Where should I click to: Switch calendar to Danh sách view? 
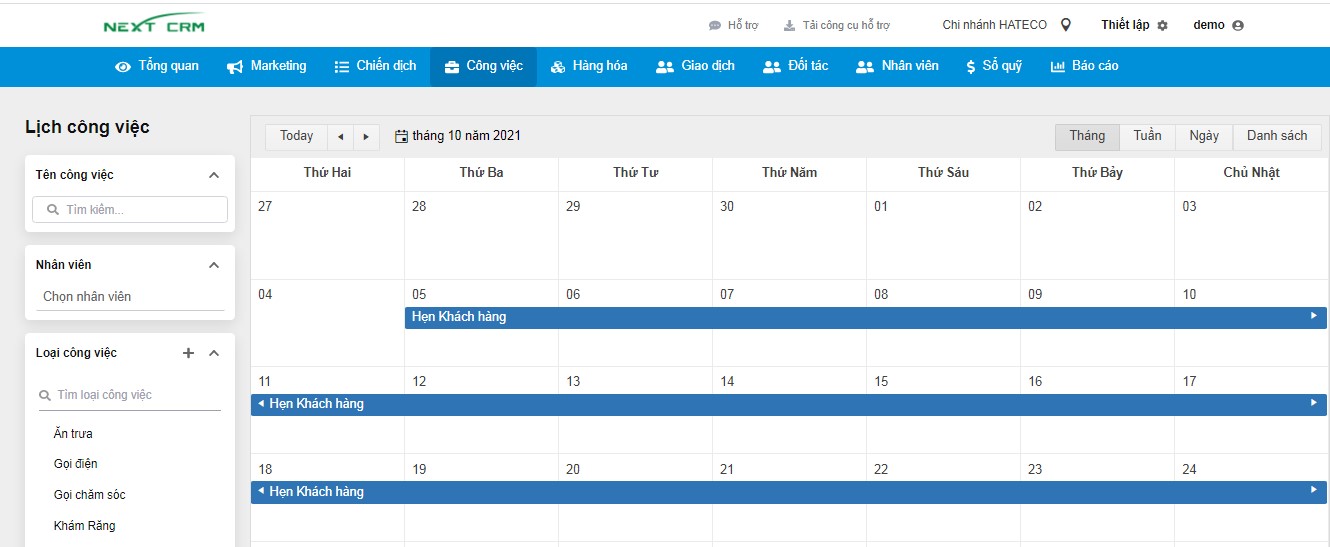pos(1276,136)
